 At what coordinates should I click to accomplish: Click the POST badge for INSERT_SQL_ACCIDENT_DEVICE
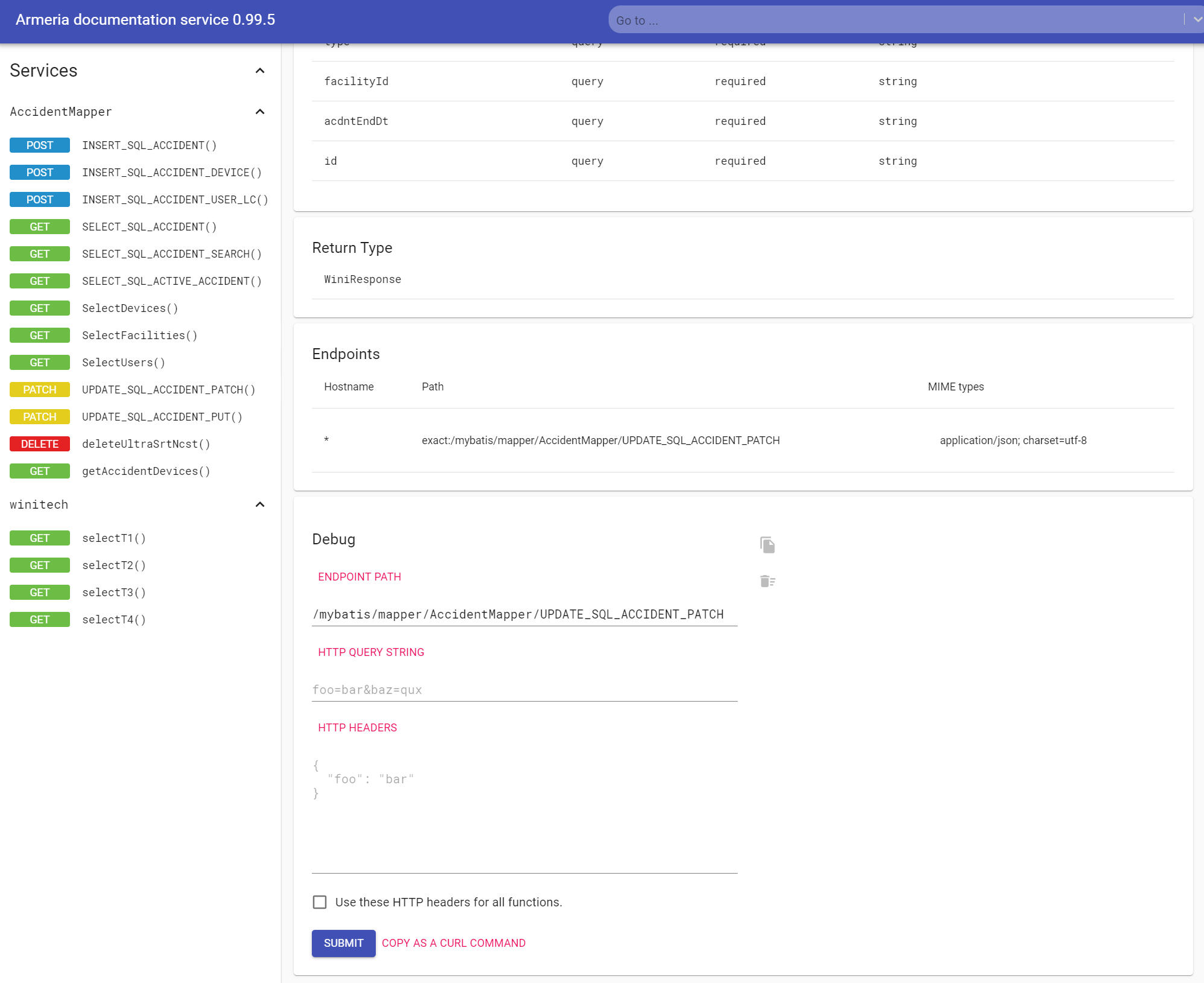[x=40, y=173]
